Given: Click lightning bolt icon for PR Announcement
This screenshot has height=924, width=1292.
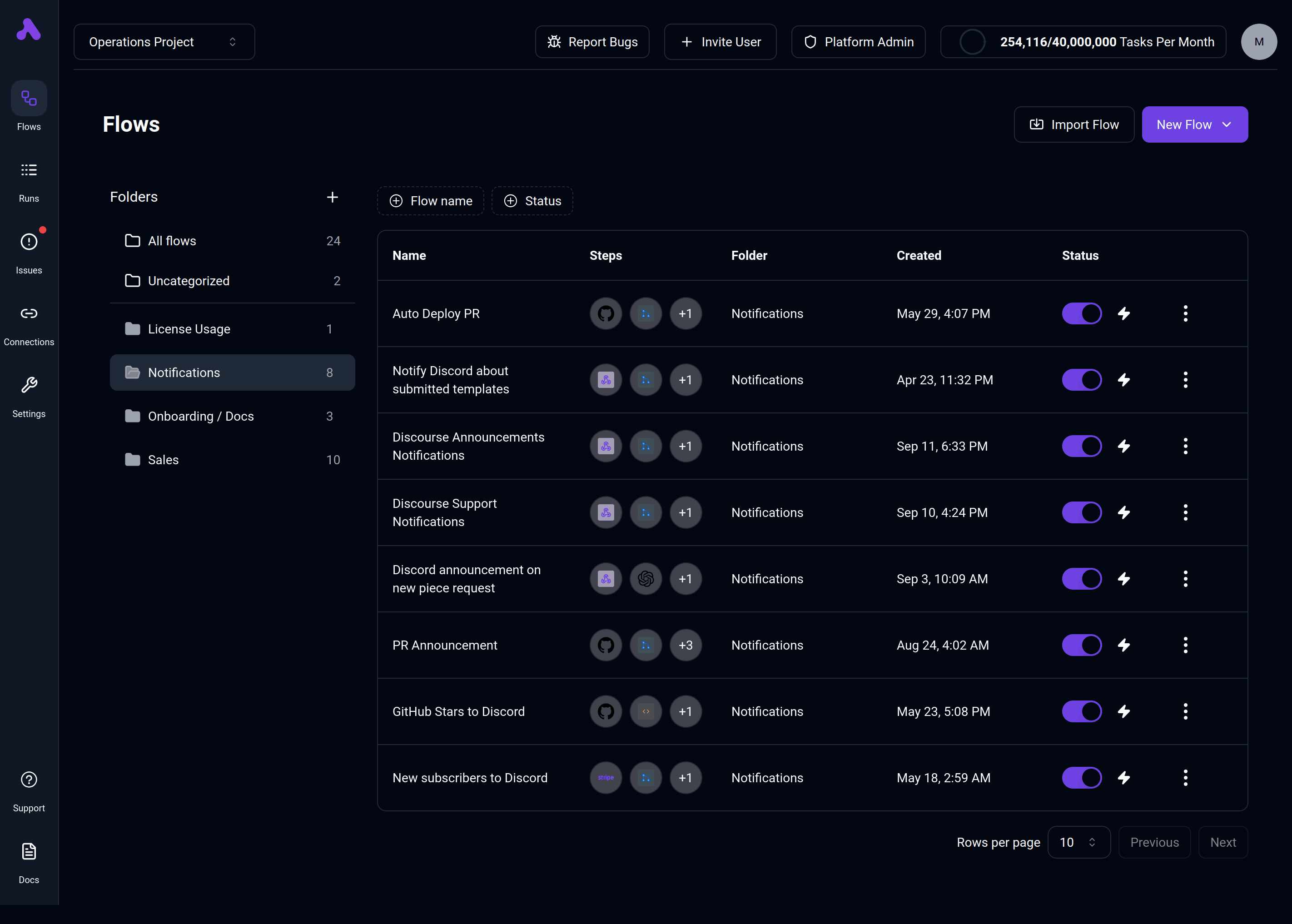Looking at the screenshot, I should (1123, 645).
